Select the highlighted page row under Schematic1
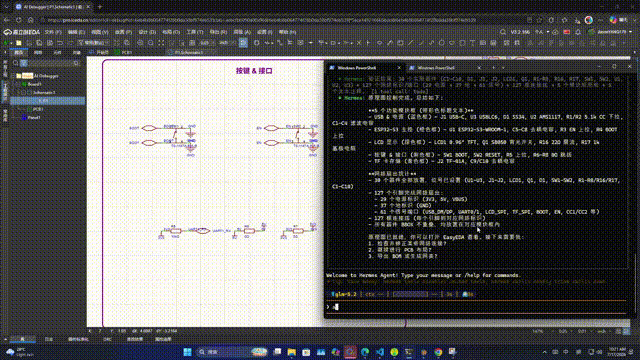Screen dimensions: 640x360 pos(48,100)
